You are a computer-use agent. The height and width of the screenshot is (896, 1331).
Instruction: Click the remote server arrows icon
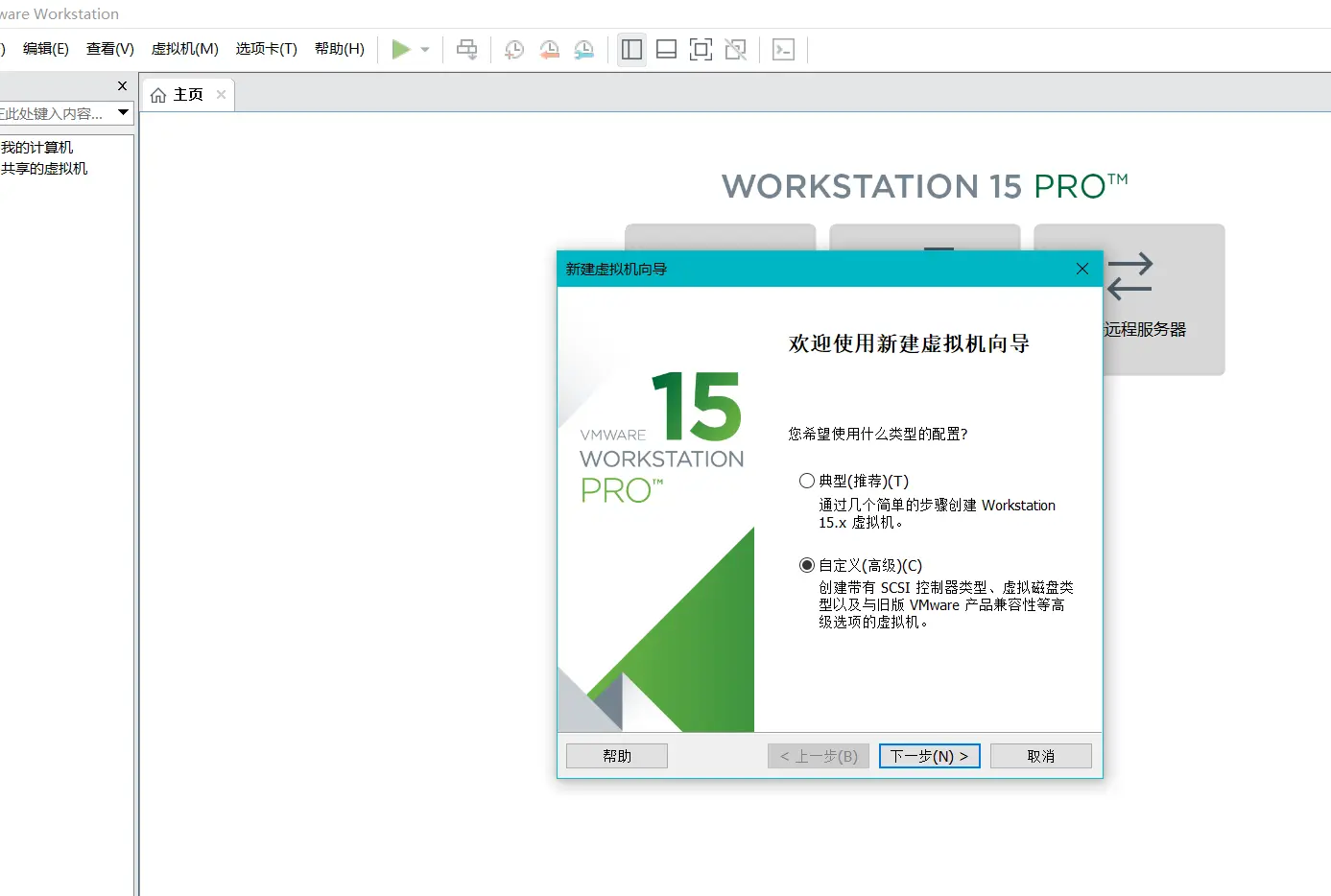coord(1129,276)
